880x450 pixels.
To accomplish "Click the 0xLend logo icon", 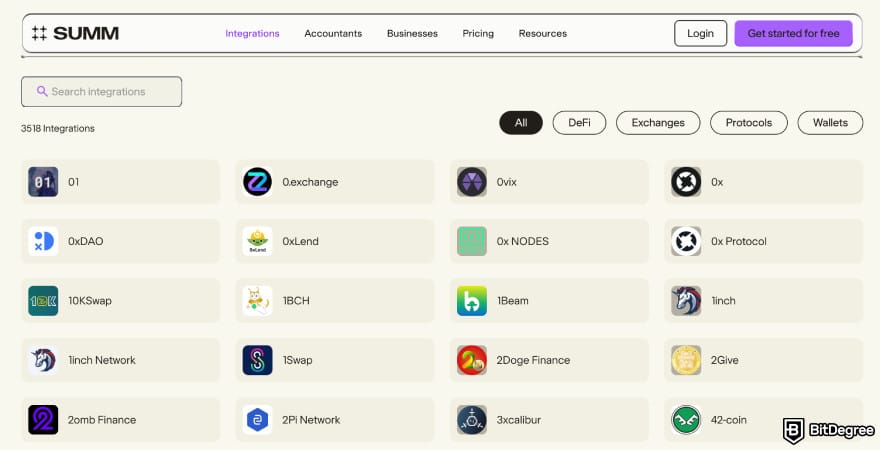I will (x=258, y=241).
